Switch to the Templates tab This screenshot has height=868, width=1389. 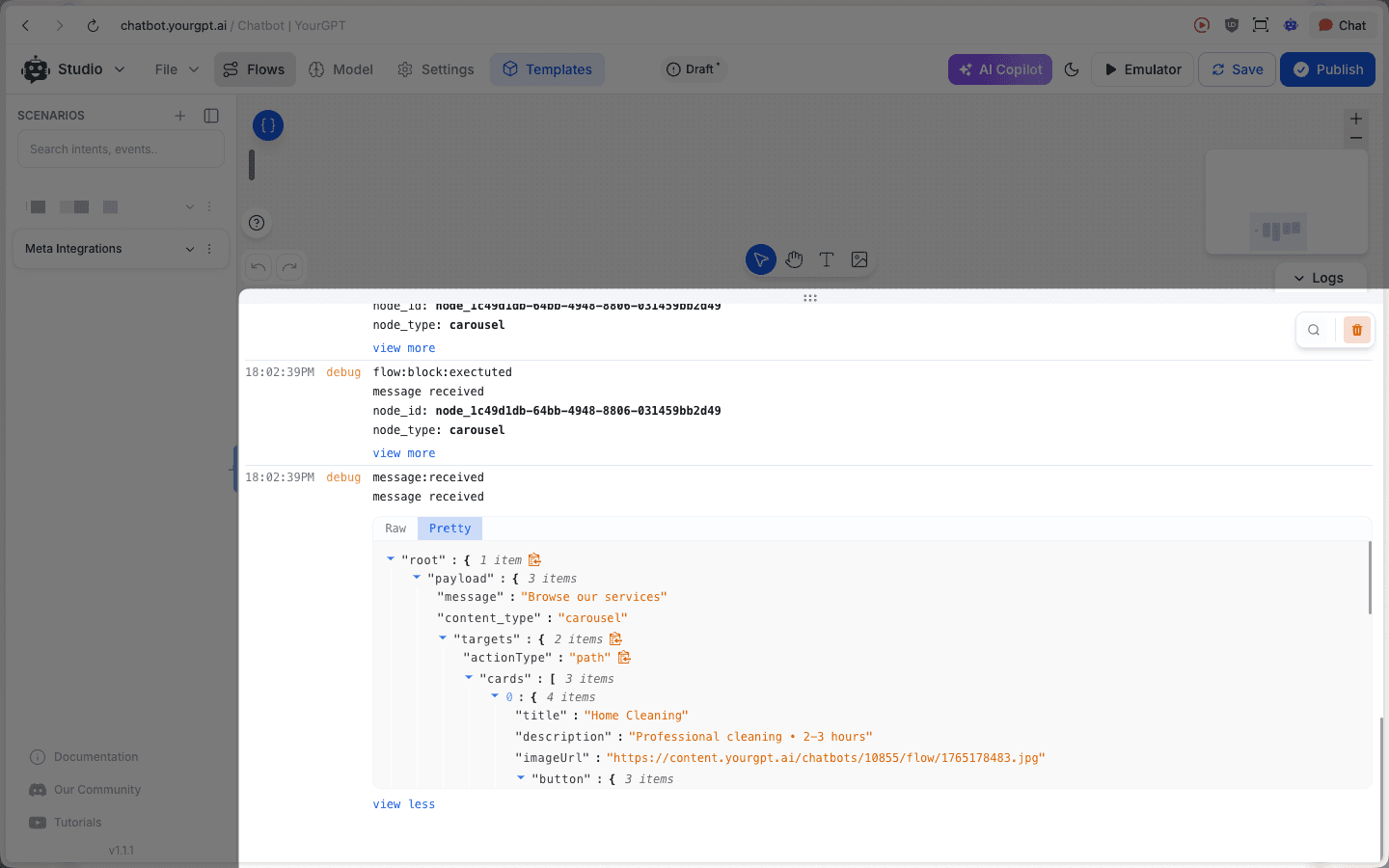[x=547, y=68]
